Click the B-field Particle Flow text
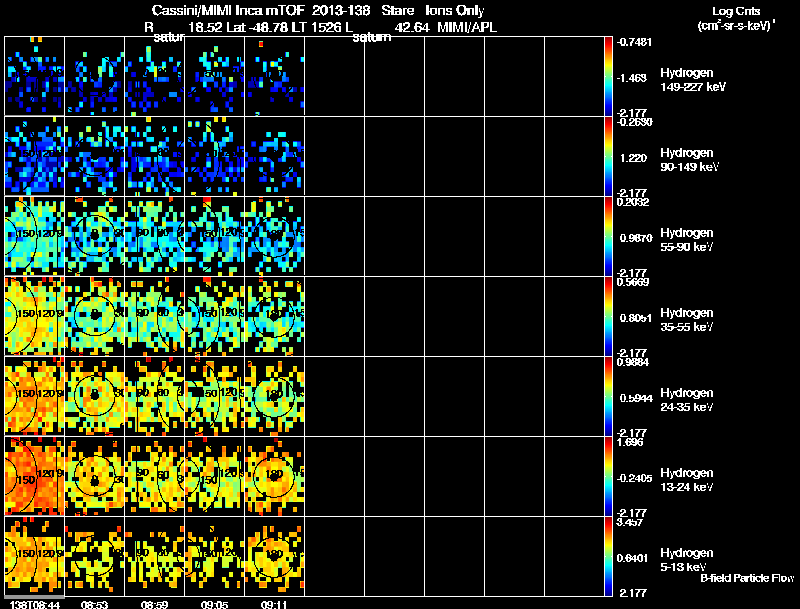Image resolution: width=800 pixels, height=609 pixels. pyautogui.click(x=746, y=578)
